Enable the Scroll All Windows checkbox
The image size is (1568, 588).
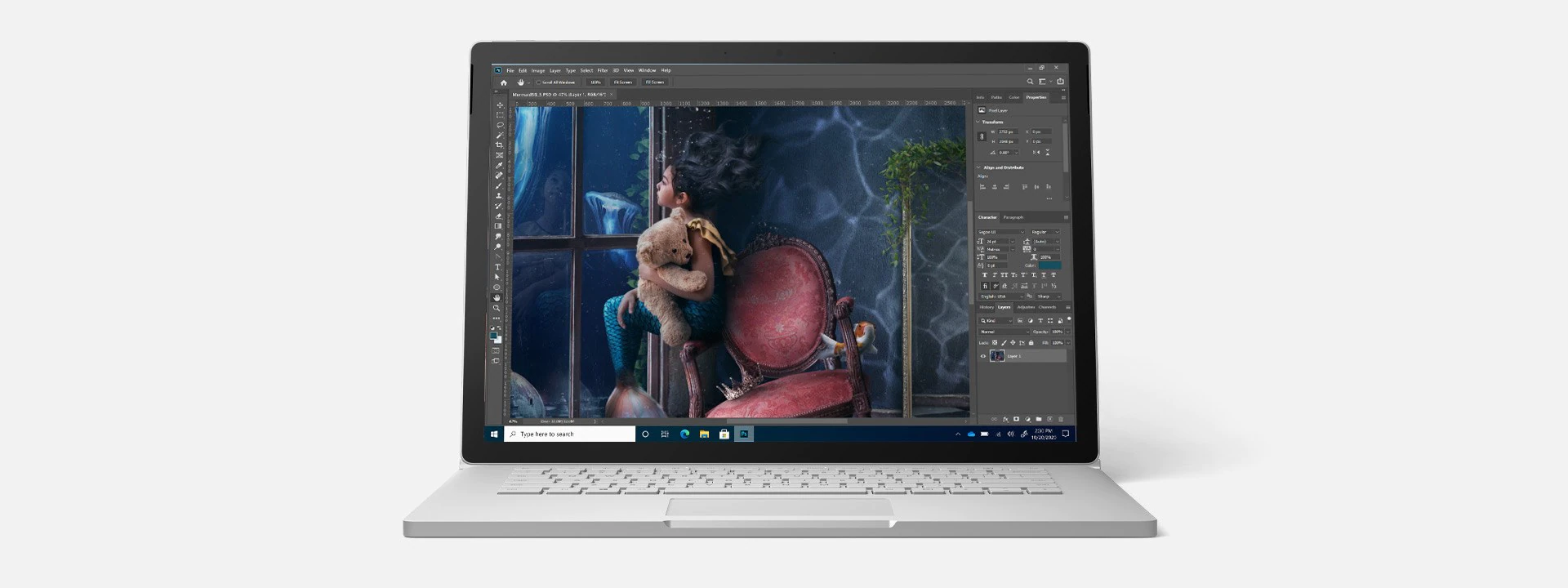coord(539,82)
